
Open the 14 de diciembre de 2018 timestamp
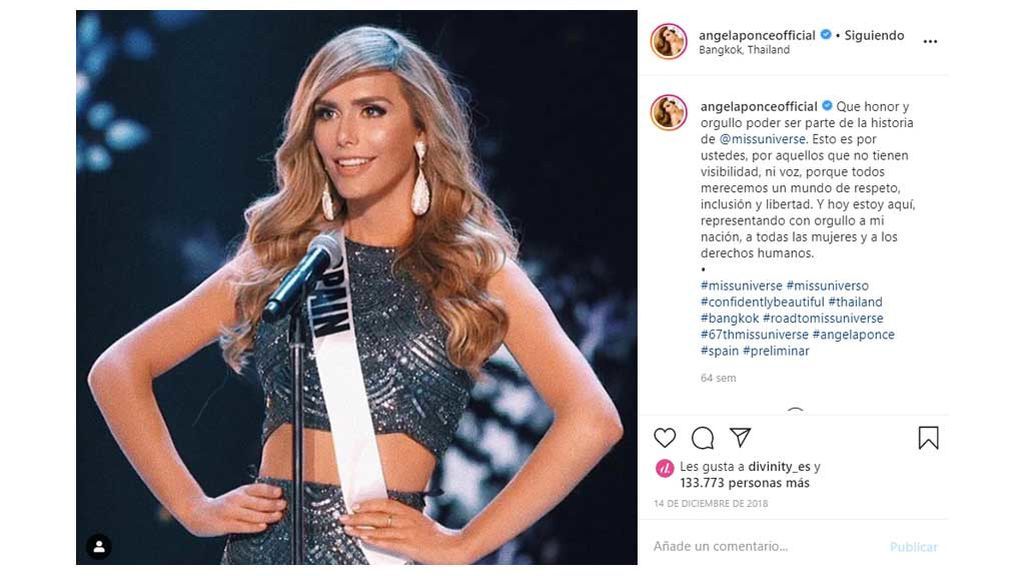[711, 504]
